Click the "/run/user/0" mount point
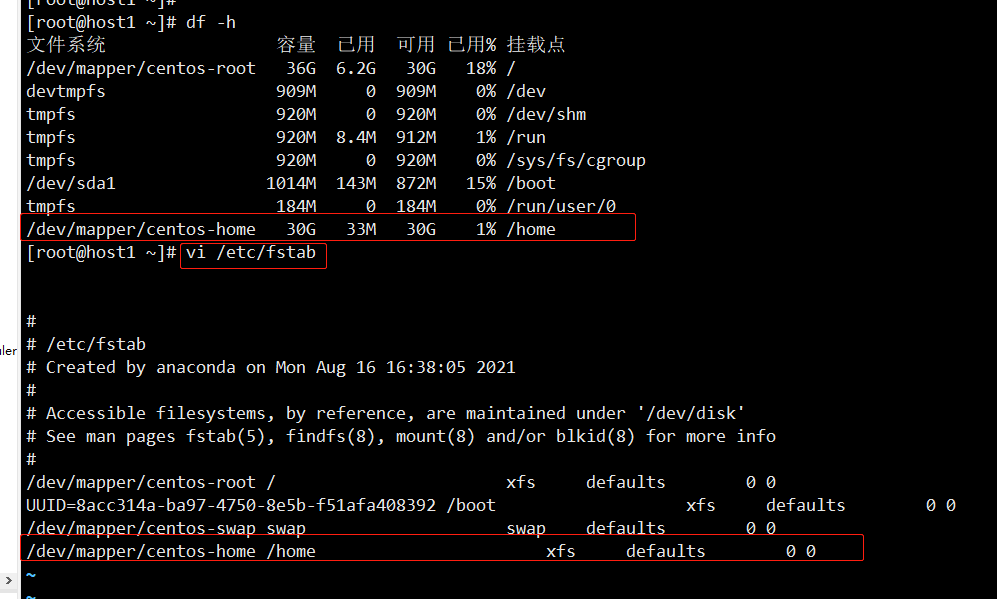Viewport: 997px width, 599px height. coord(561,206)
